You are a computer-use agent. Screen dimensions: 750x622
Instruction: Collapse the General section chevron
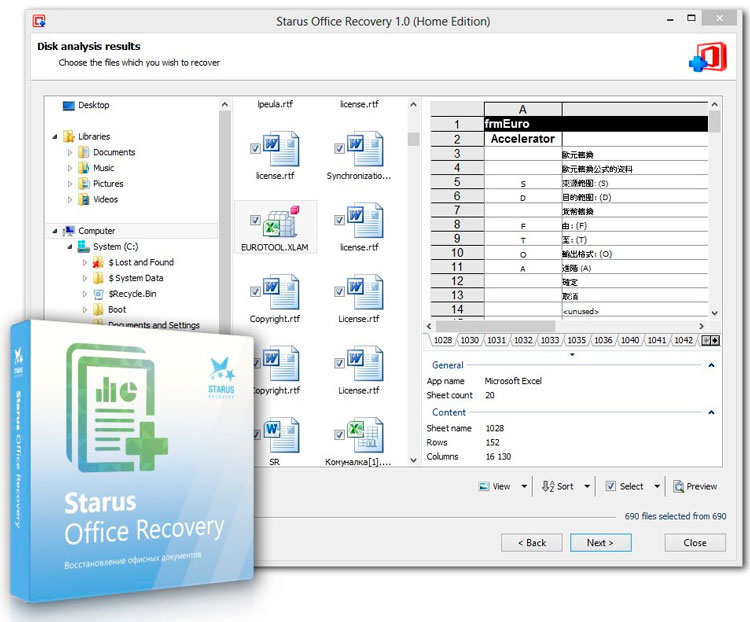[x=711, y=365]
